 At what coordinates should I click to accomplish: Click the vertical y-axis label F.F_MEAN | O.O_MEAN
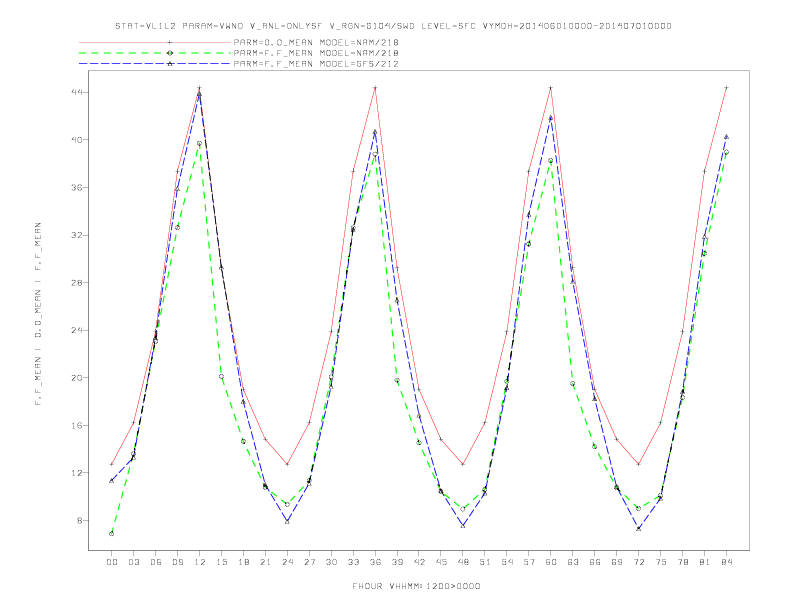(38, 314)
